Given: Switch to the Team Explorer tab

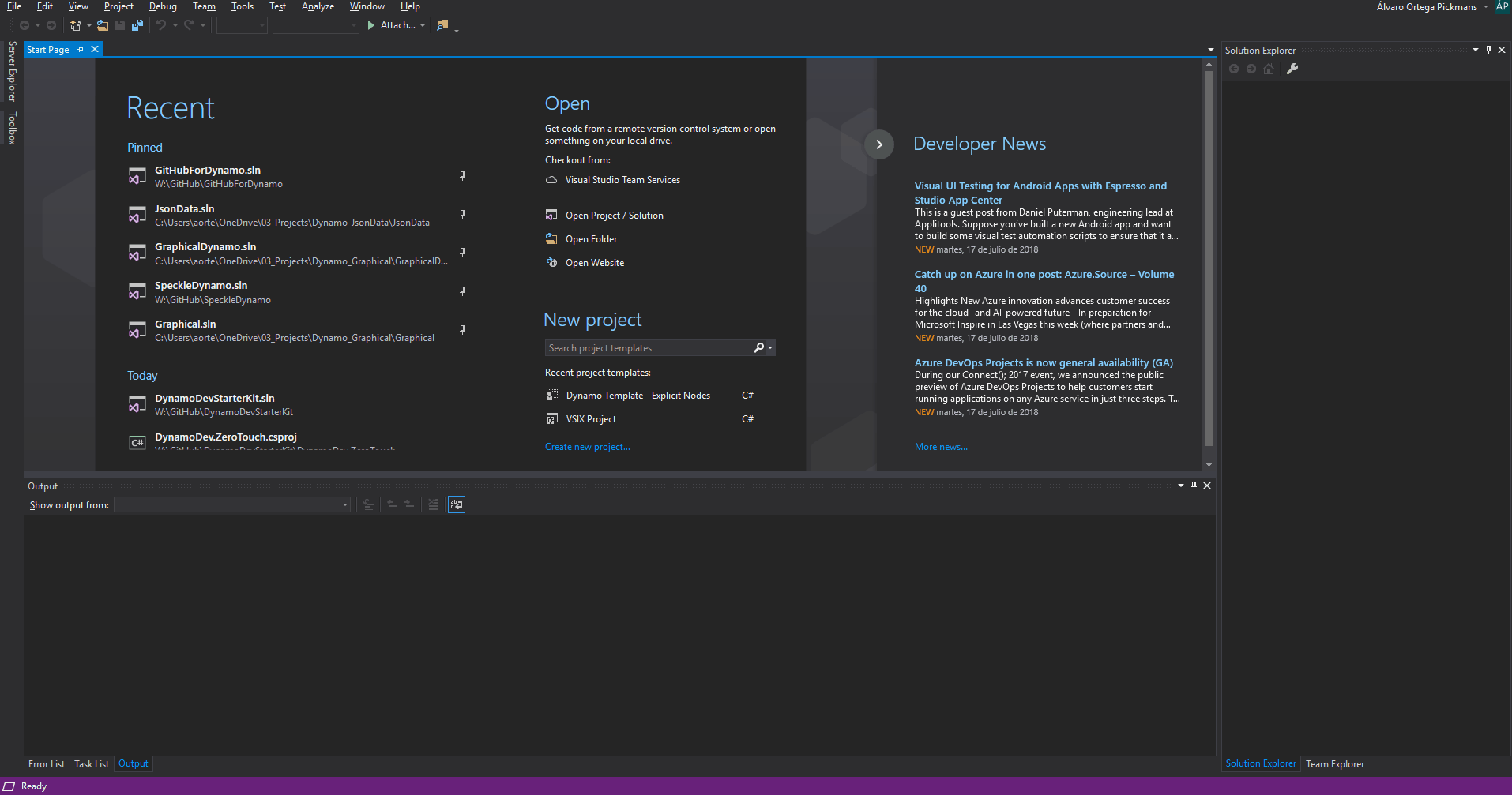Looking at the screenshot, I should click(x=1335, y=764).
